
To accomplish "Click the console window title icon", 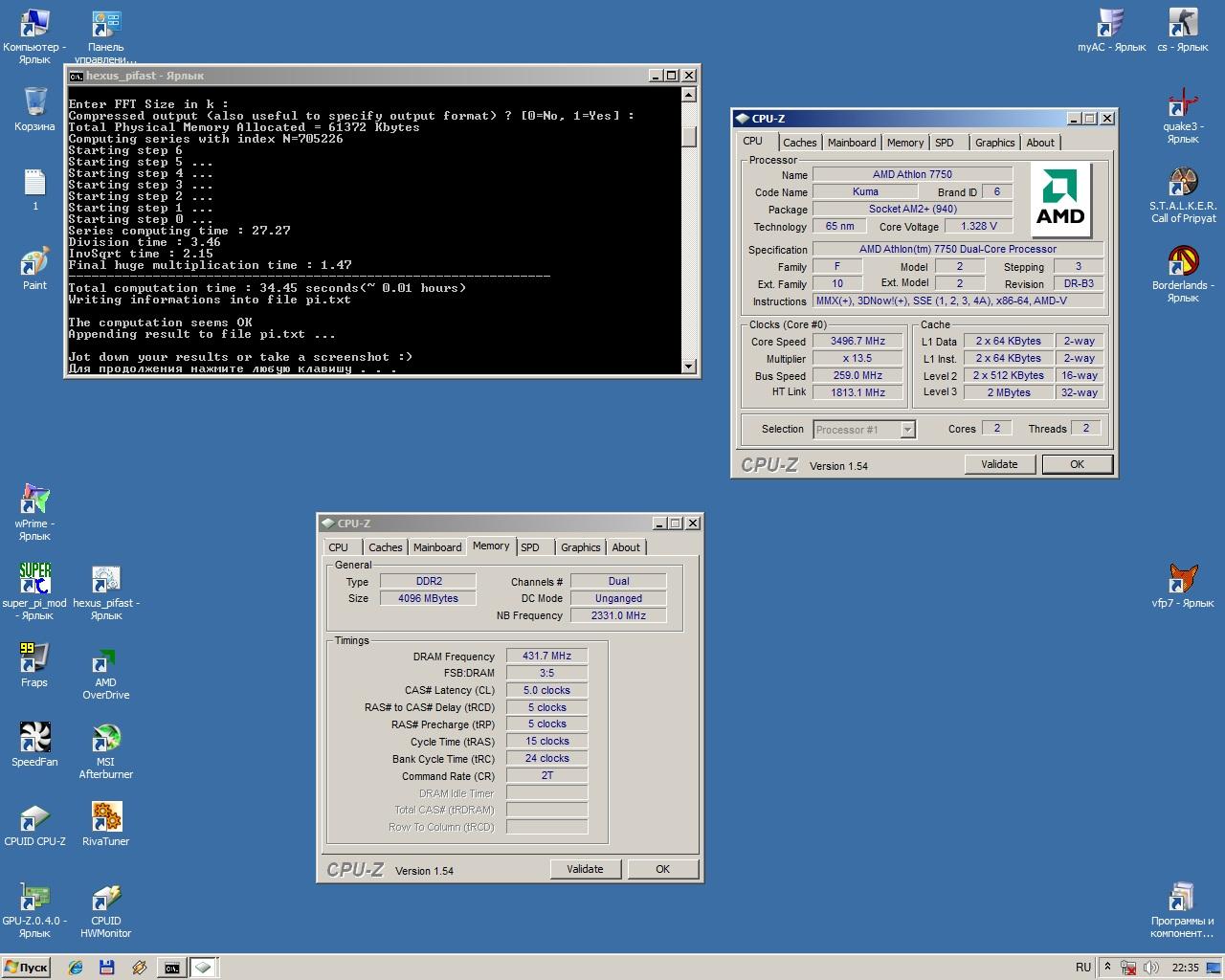I will pyautogui.click(x=76, y=76).
